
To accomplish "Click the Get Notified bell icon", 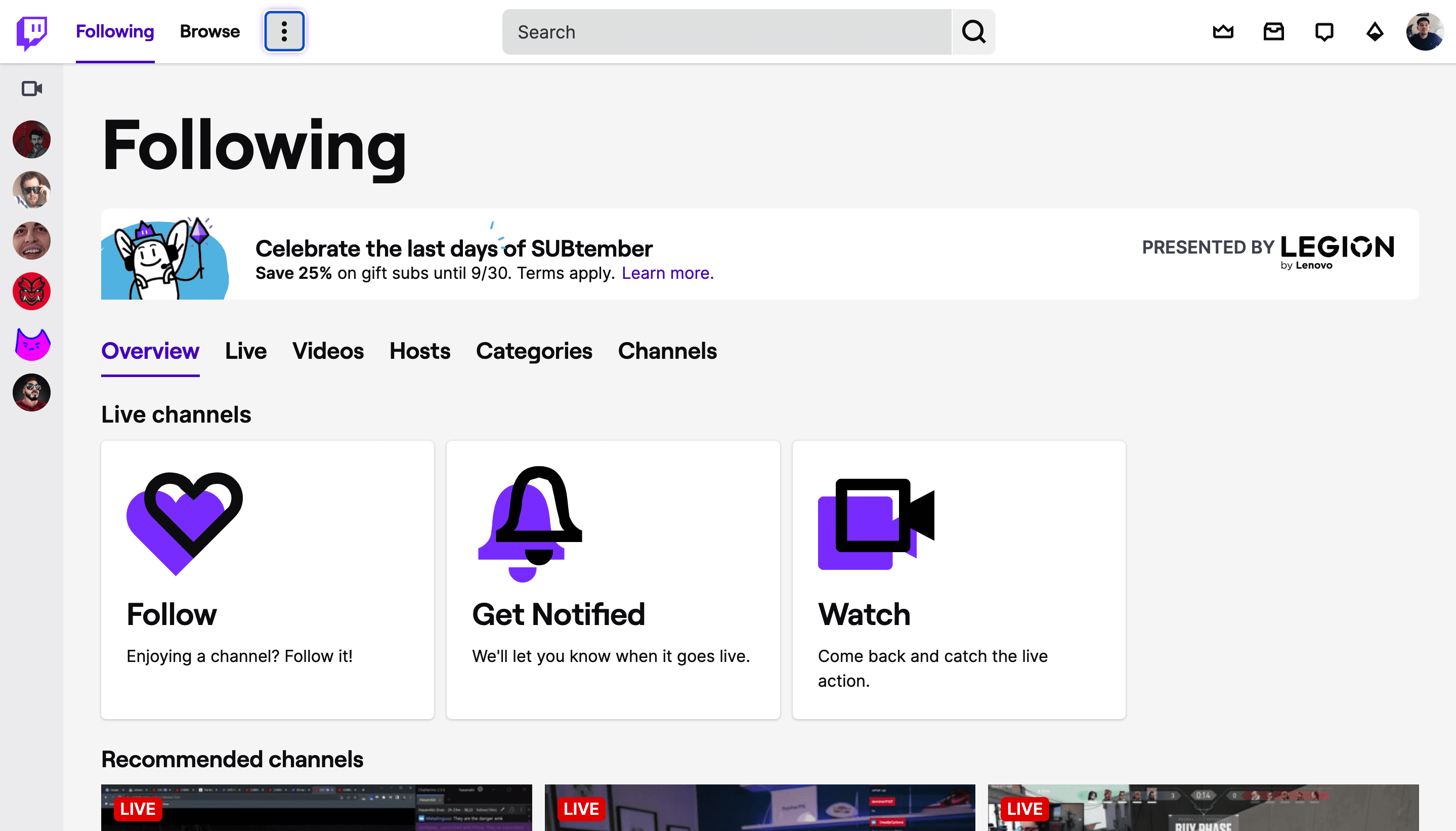I will pos(530,523).
